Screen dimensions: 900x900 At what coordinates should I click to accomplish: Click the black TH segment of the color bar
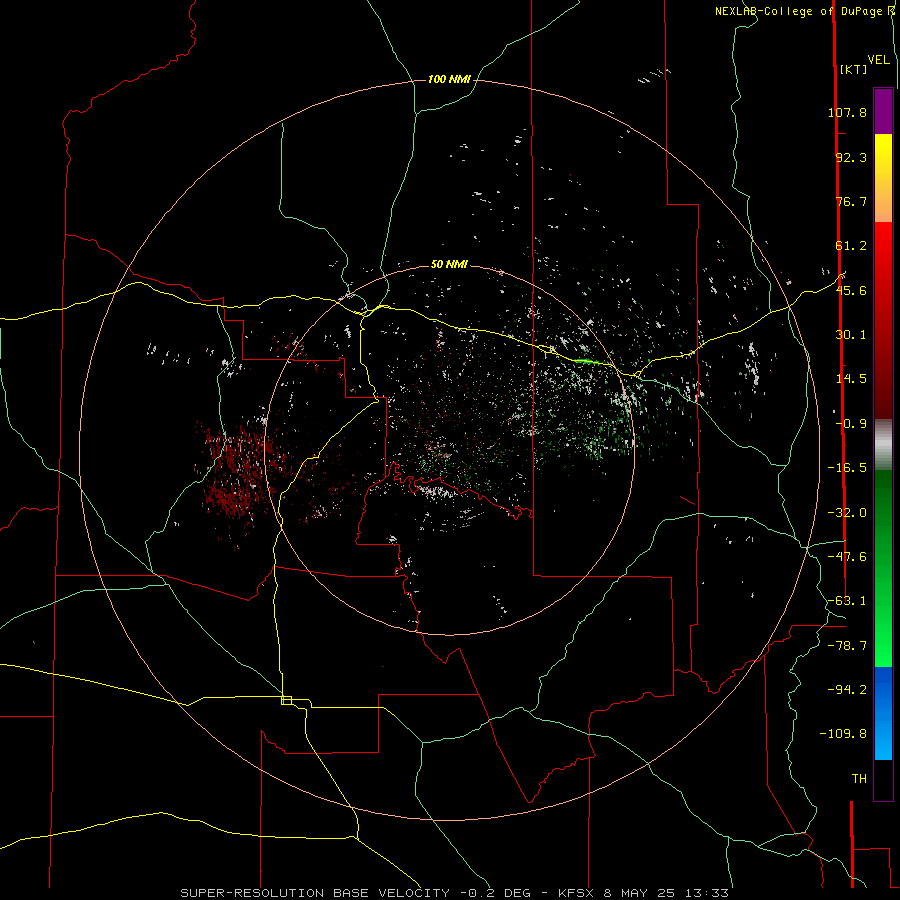coord(883,780)
